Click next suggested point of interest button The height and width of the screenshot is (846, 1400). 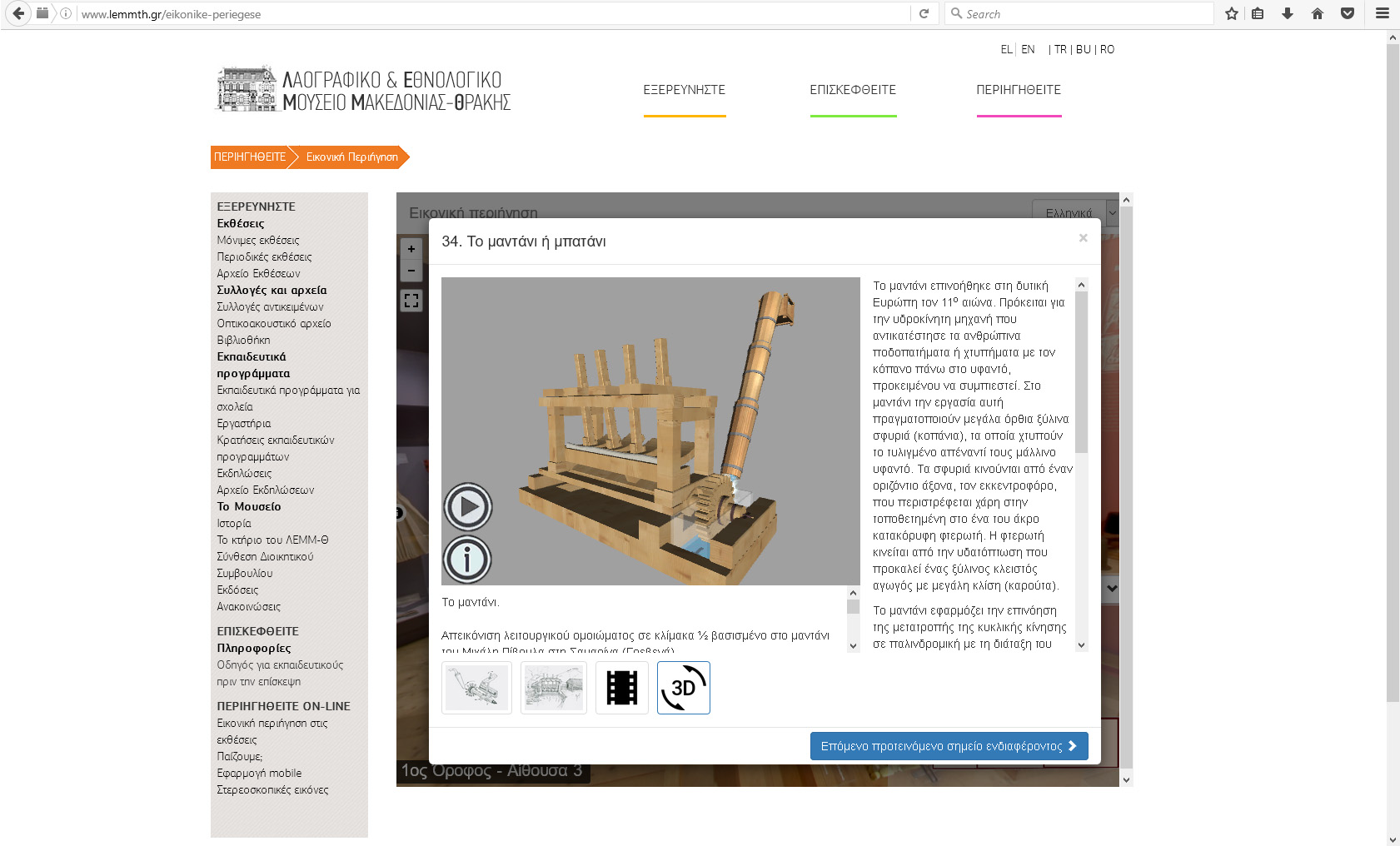(949, 746)
